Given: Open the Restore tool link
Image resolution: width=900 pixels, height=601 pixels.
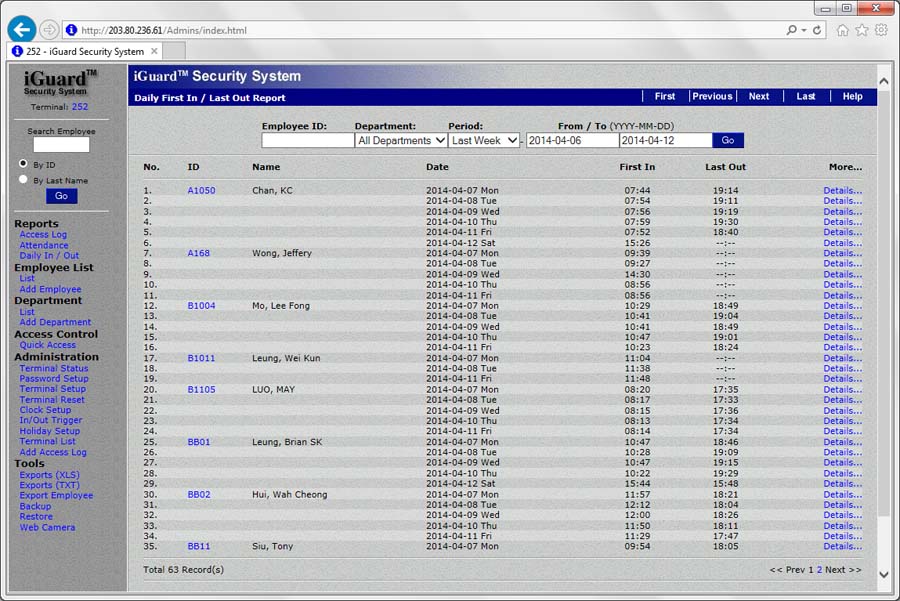Looking at the screenshot, I should [36, 517].
